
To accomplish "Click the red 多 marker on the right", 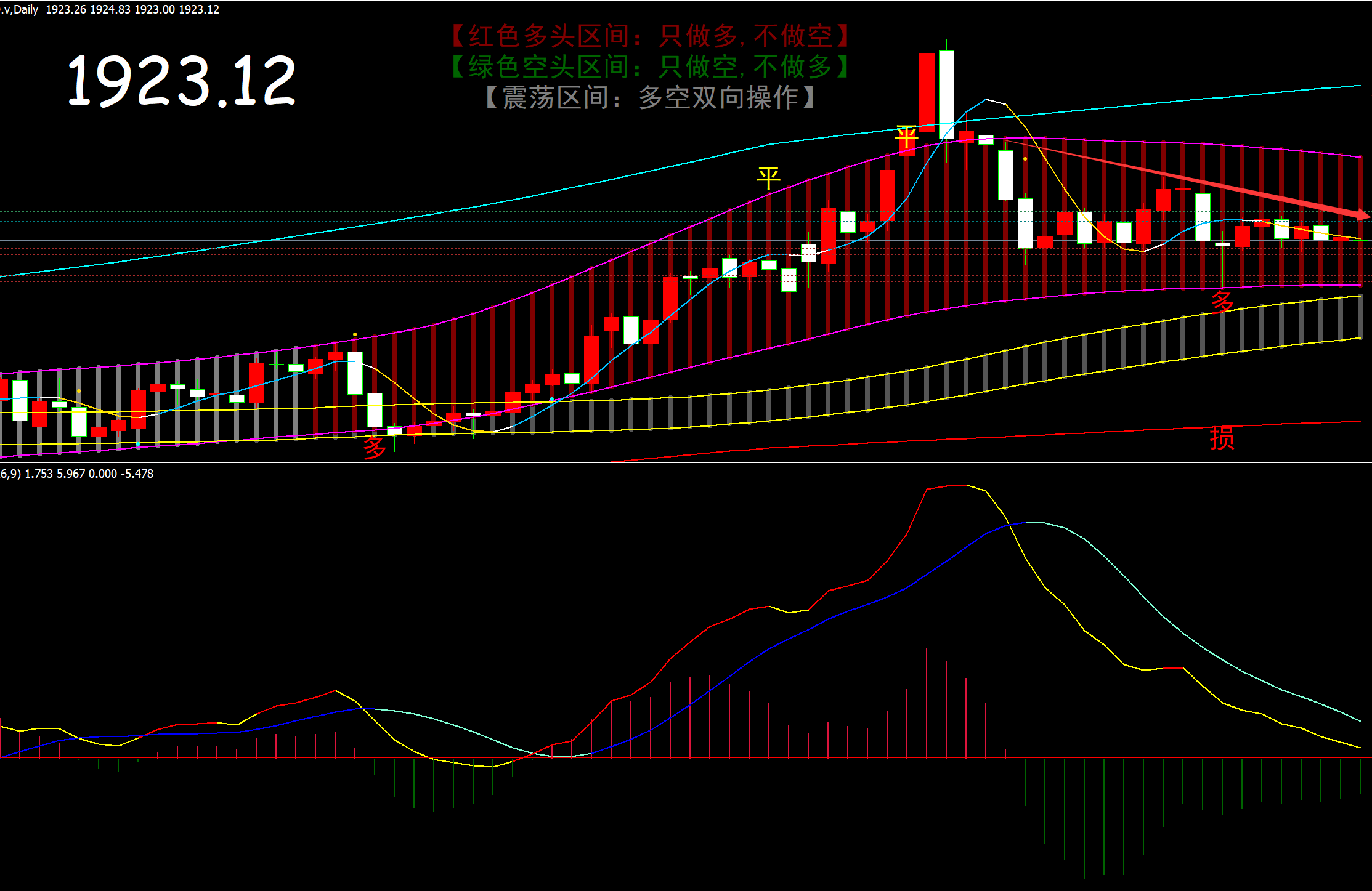I will (1222, 302).
